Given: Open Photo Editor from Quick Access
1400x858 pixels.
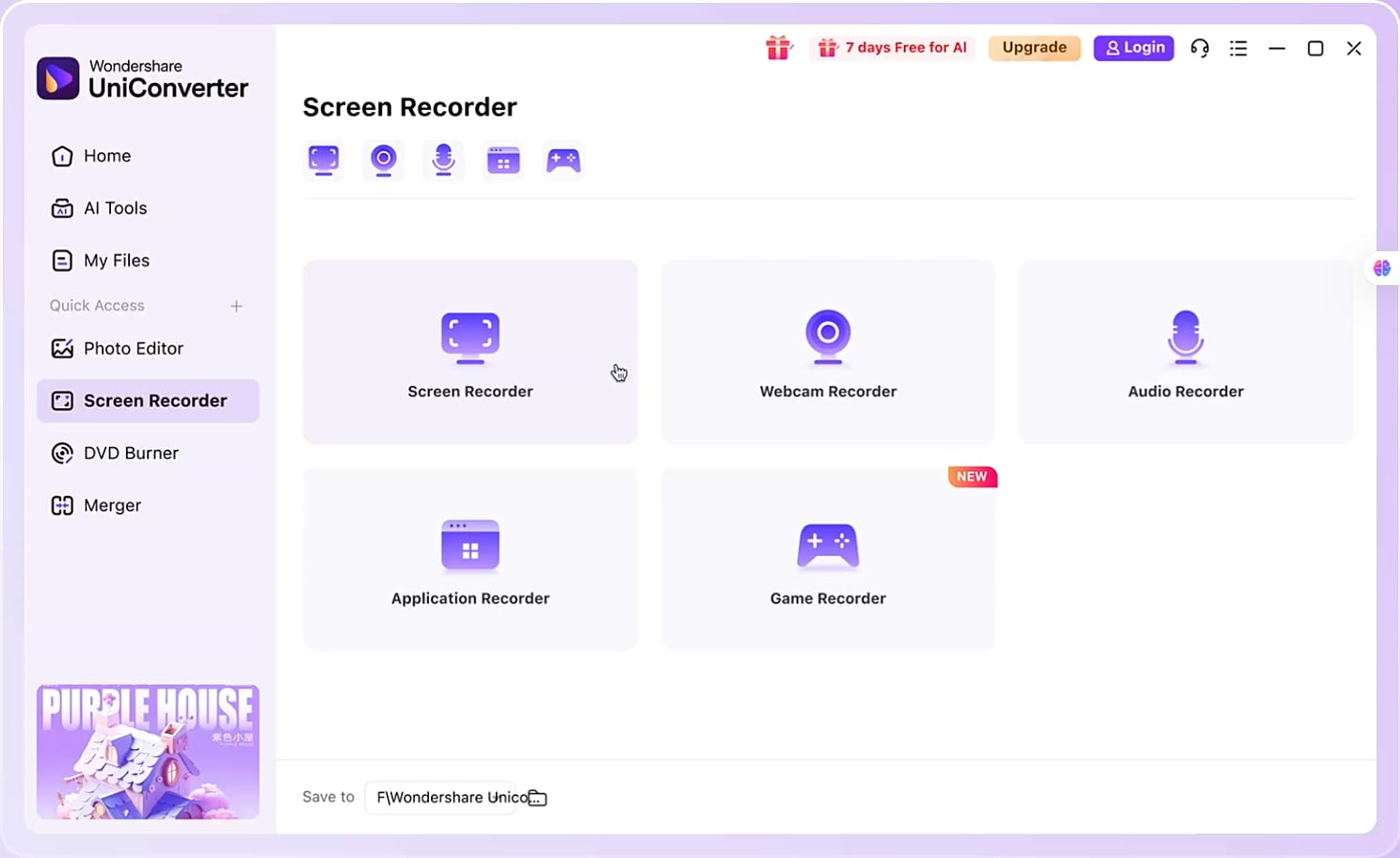Looking at the screenshot, I should click(148, 349).
